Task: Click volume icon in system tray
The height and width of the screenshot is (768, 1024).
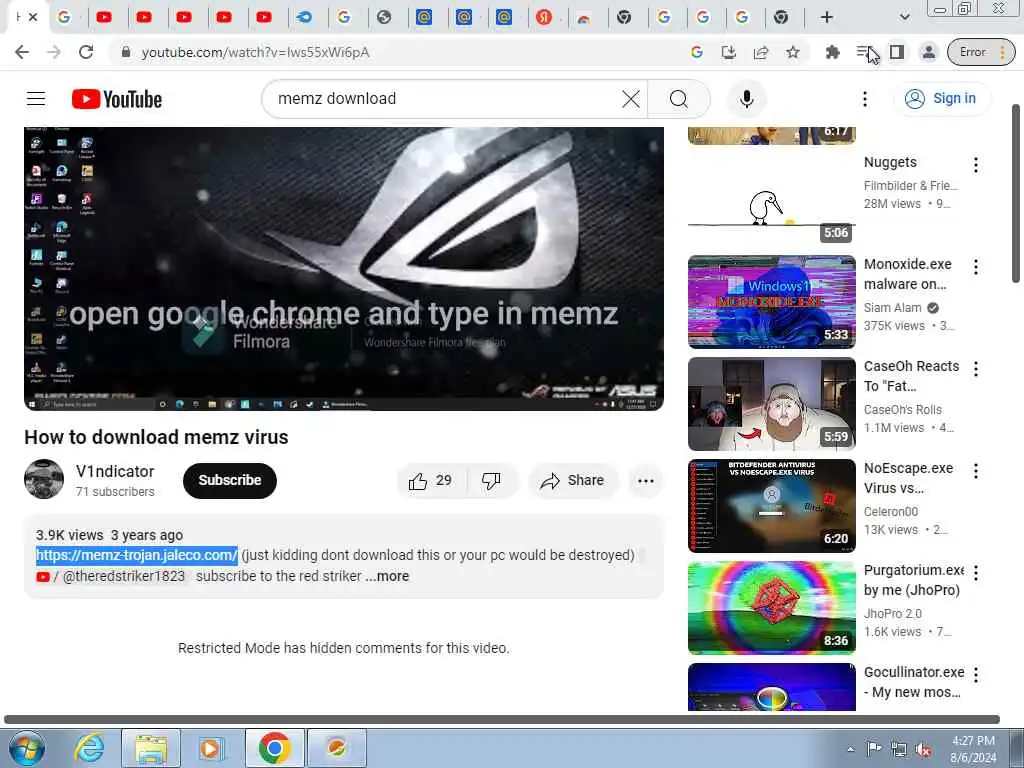Action: [x=924, y=750]
